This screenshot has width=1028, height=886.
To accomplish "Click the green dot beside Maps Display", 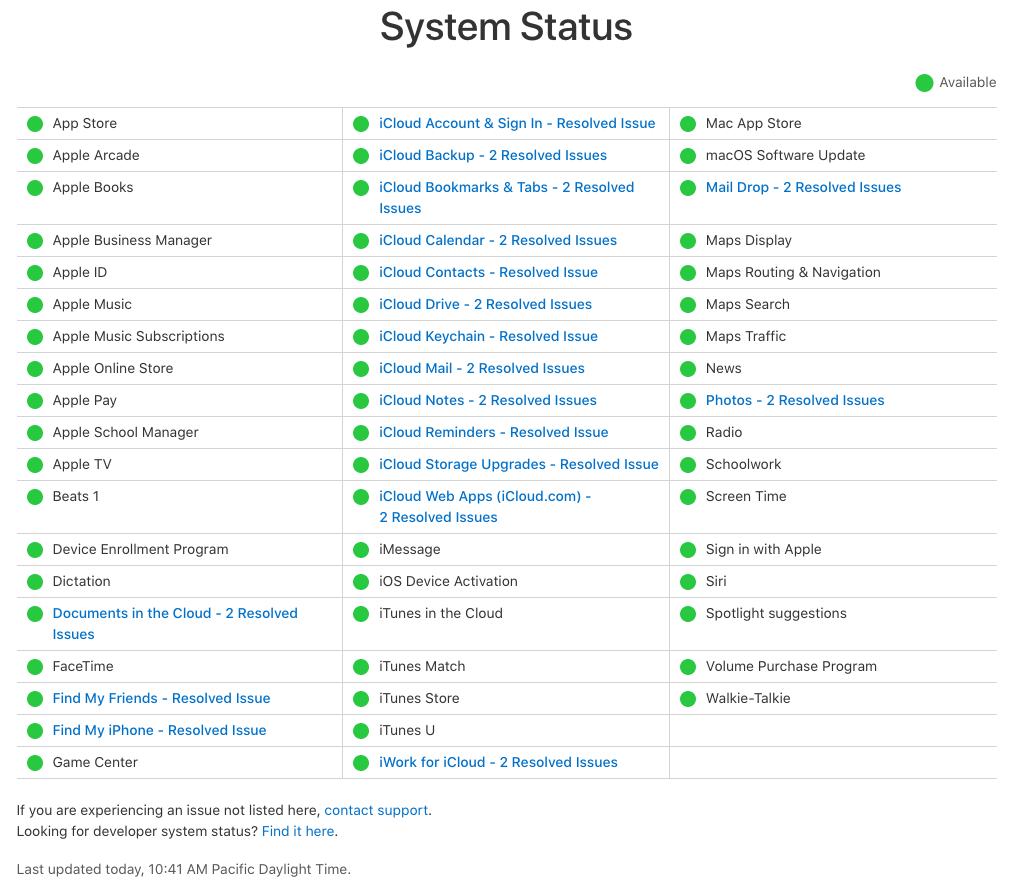I will (688, 241).
